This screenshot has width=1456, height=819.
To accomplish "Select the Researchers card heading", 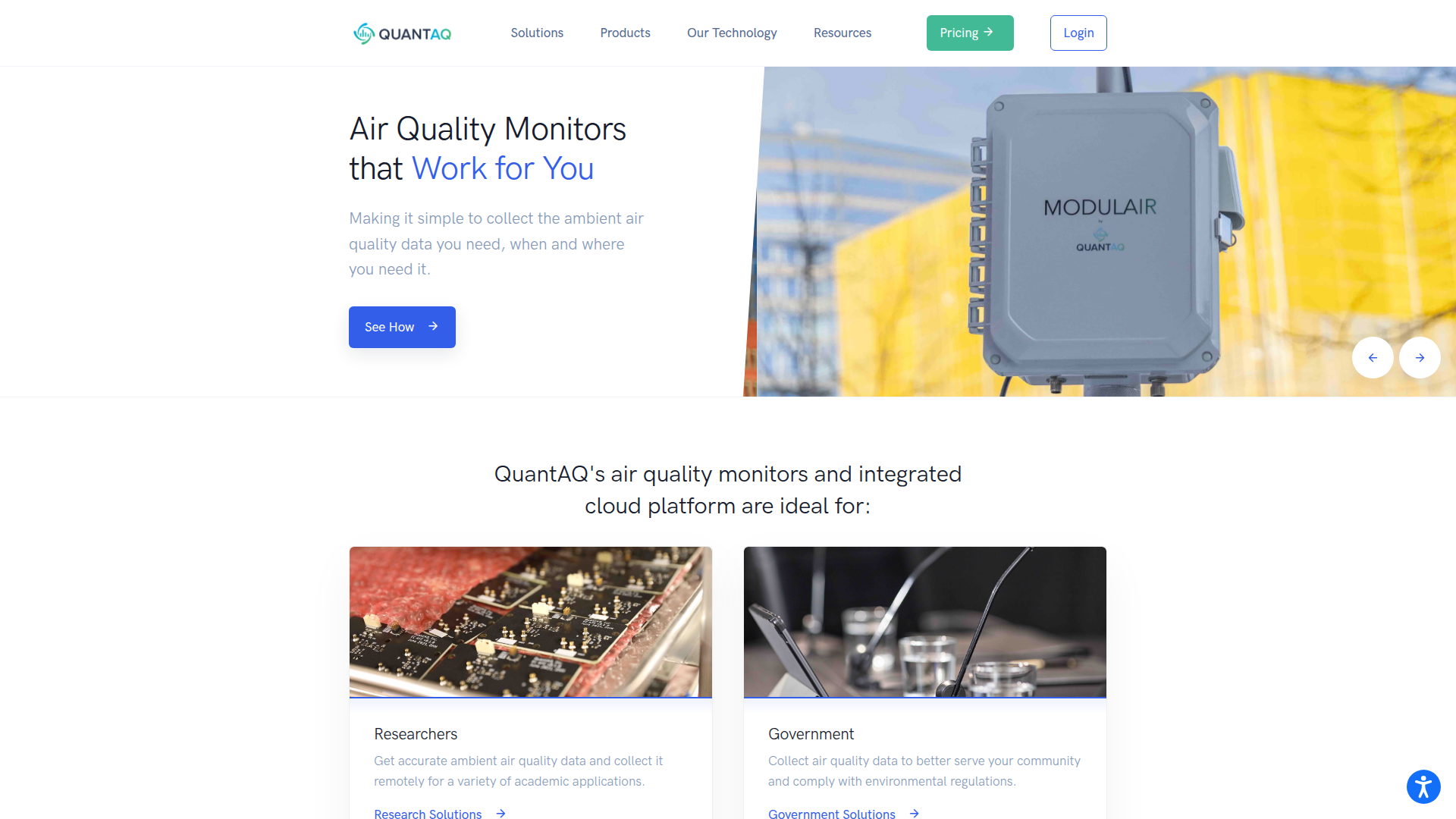I will click(x=416, y=734).
